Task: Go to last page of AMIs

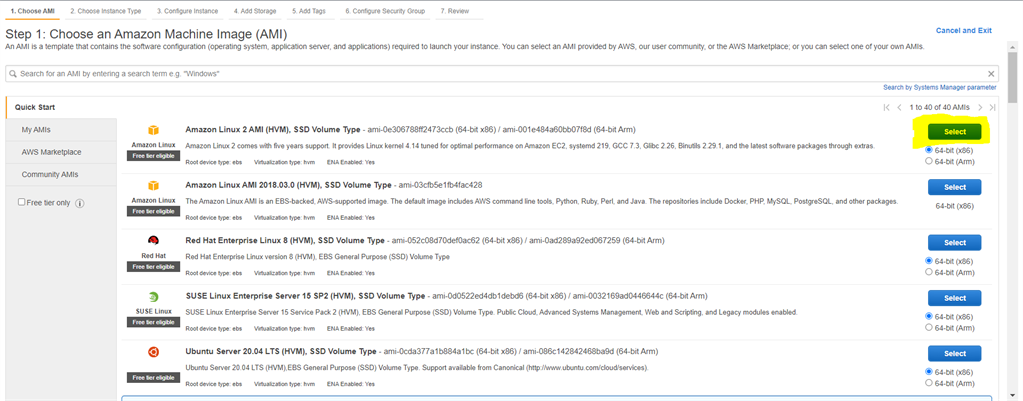Action: pos(992,107)
